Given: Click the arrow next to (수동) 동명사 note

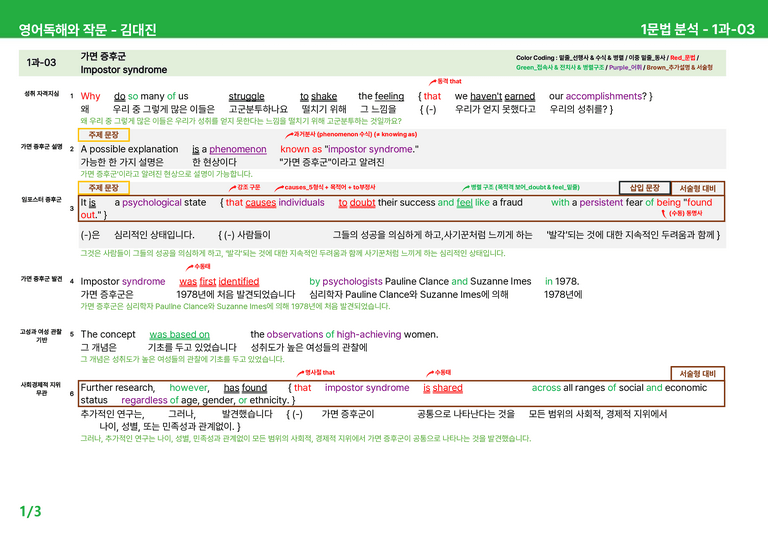Looking at the screenshot, I should [x=664, y=213].
